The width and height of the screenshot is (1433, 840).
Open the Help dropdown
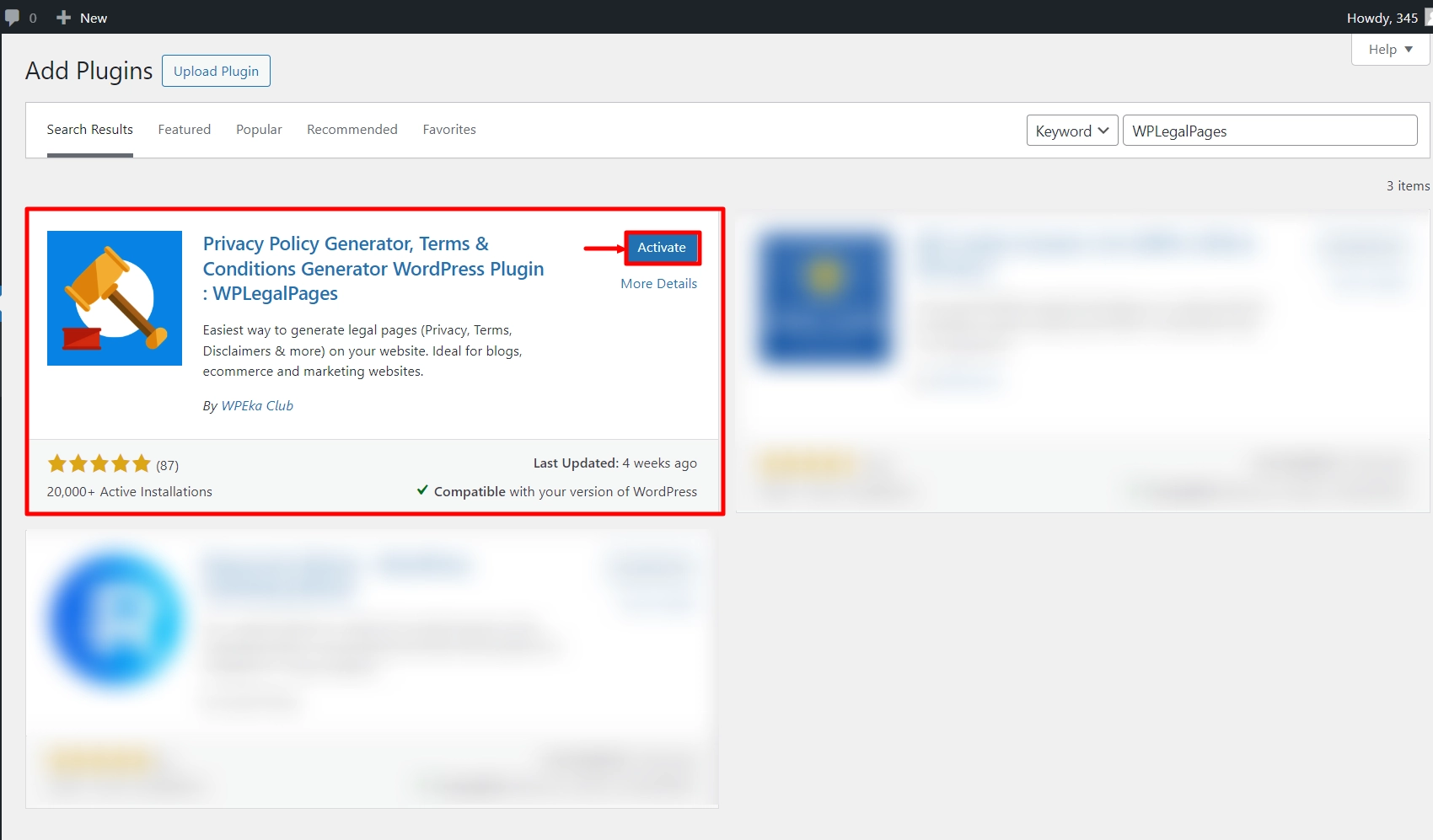[1389, 49]
